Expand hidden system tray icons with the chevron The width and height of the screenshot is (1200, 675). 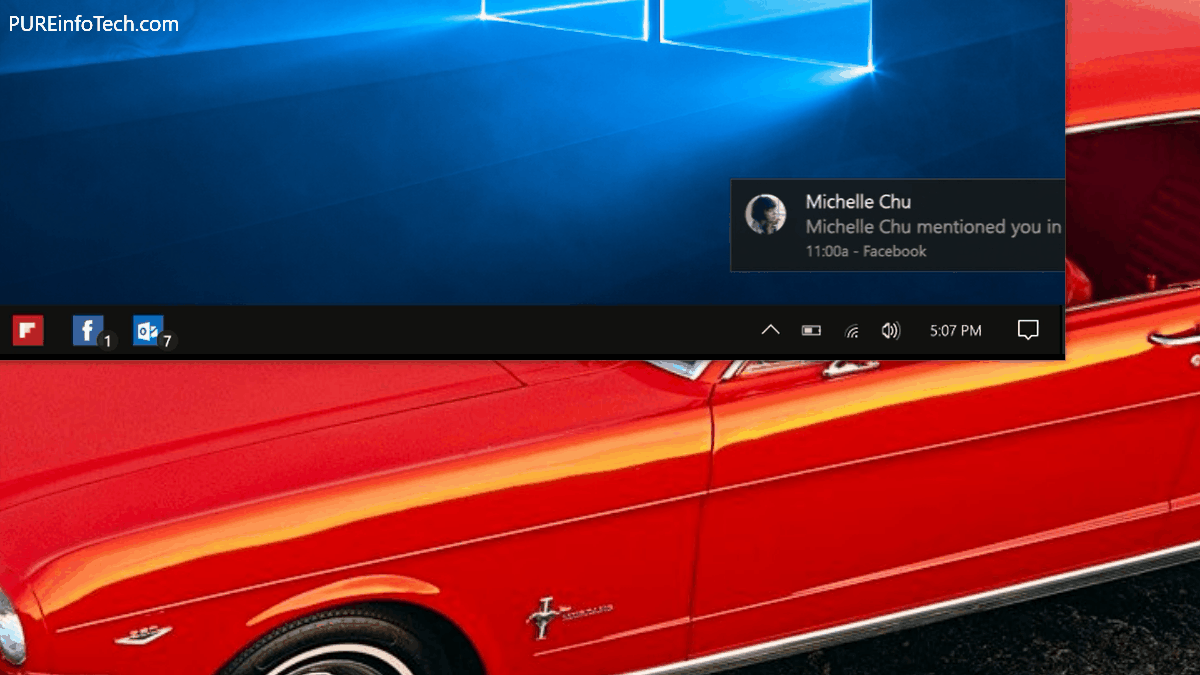770,329
